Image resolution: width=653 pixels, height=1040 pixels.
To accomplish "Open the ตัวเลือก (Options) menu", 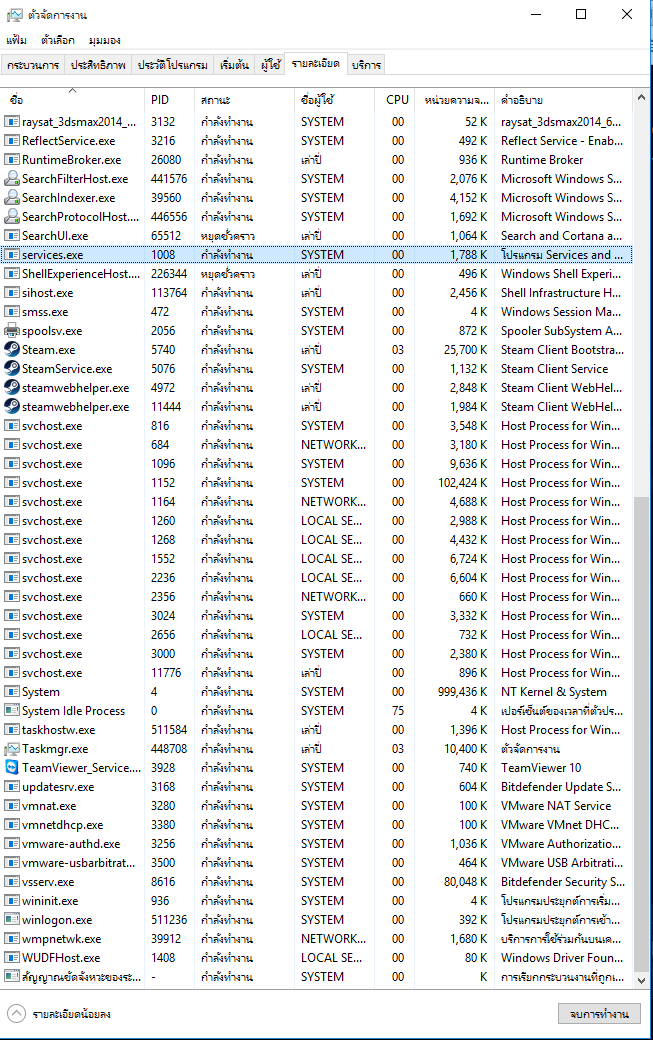I will tap(58, 40).
